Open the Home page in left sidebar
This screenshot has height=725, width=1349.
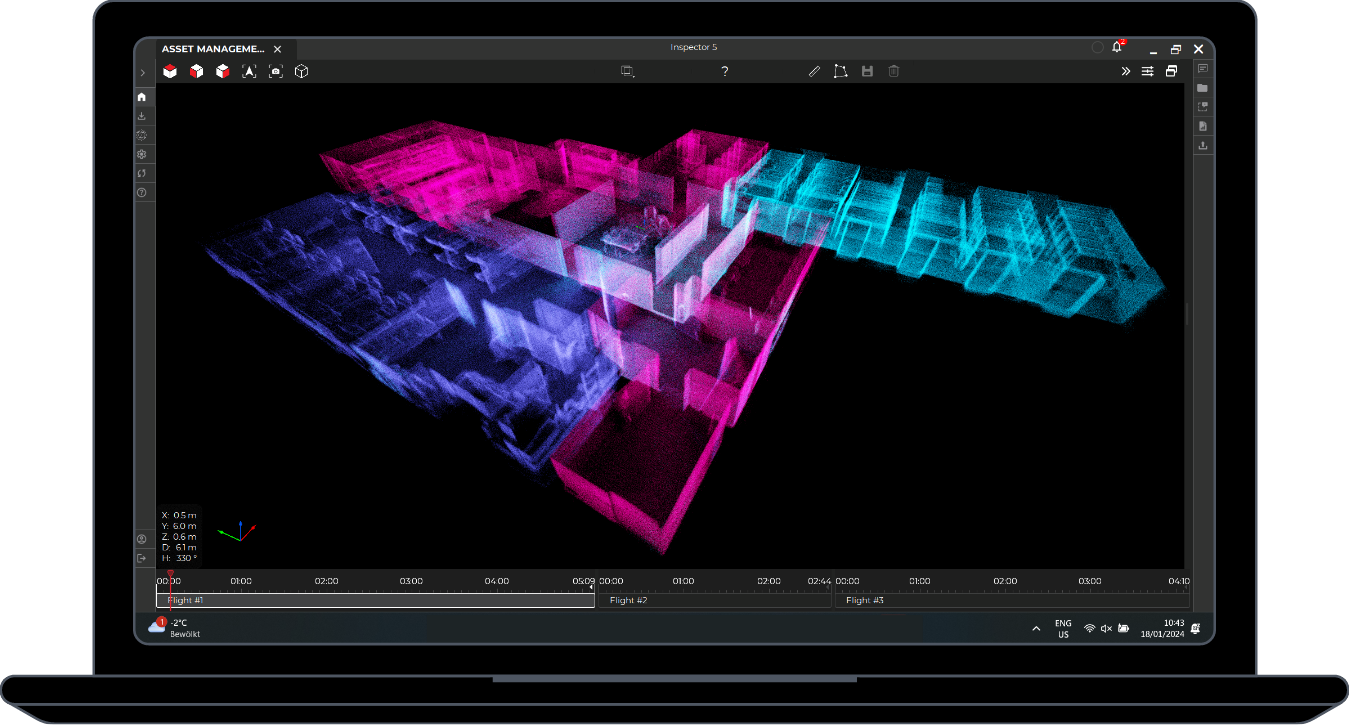click(142, 97)
